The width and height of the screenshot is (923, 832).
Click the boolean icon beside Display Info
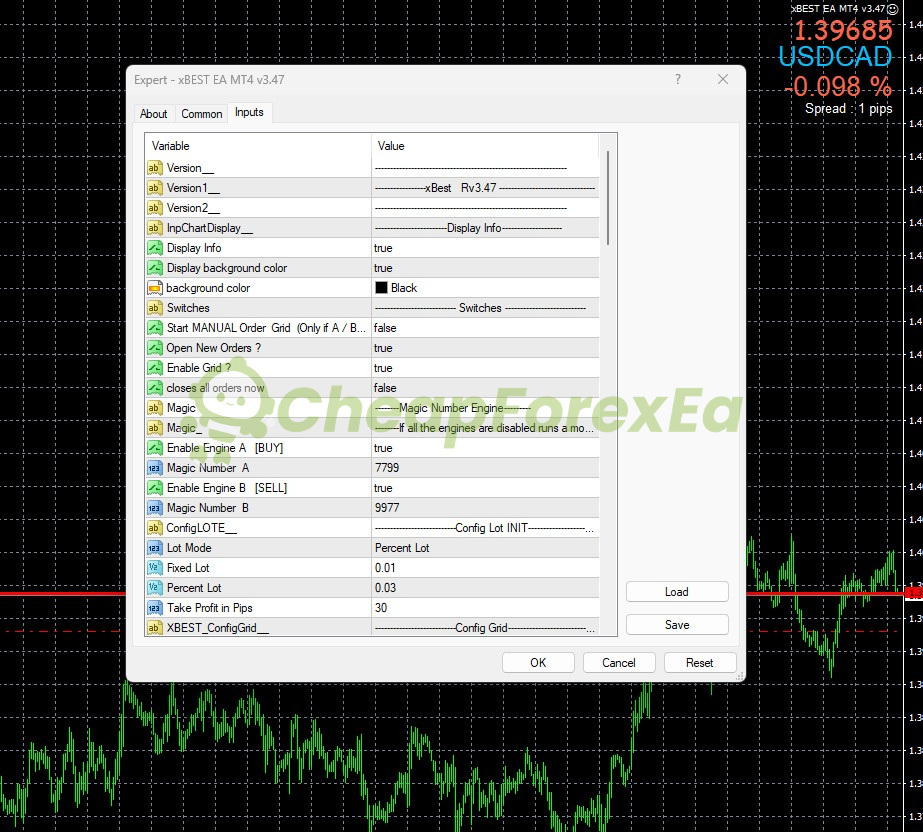154,248
